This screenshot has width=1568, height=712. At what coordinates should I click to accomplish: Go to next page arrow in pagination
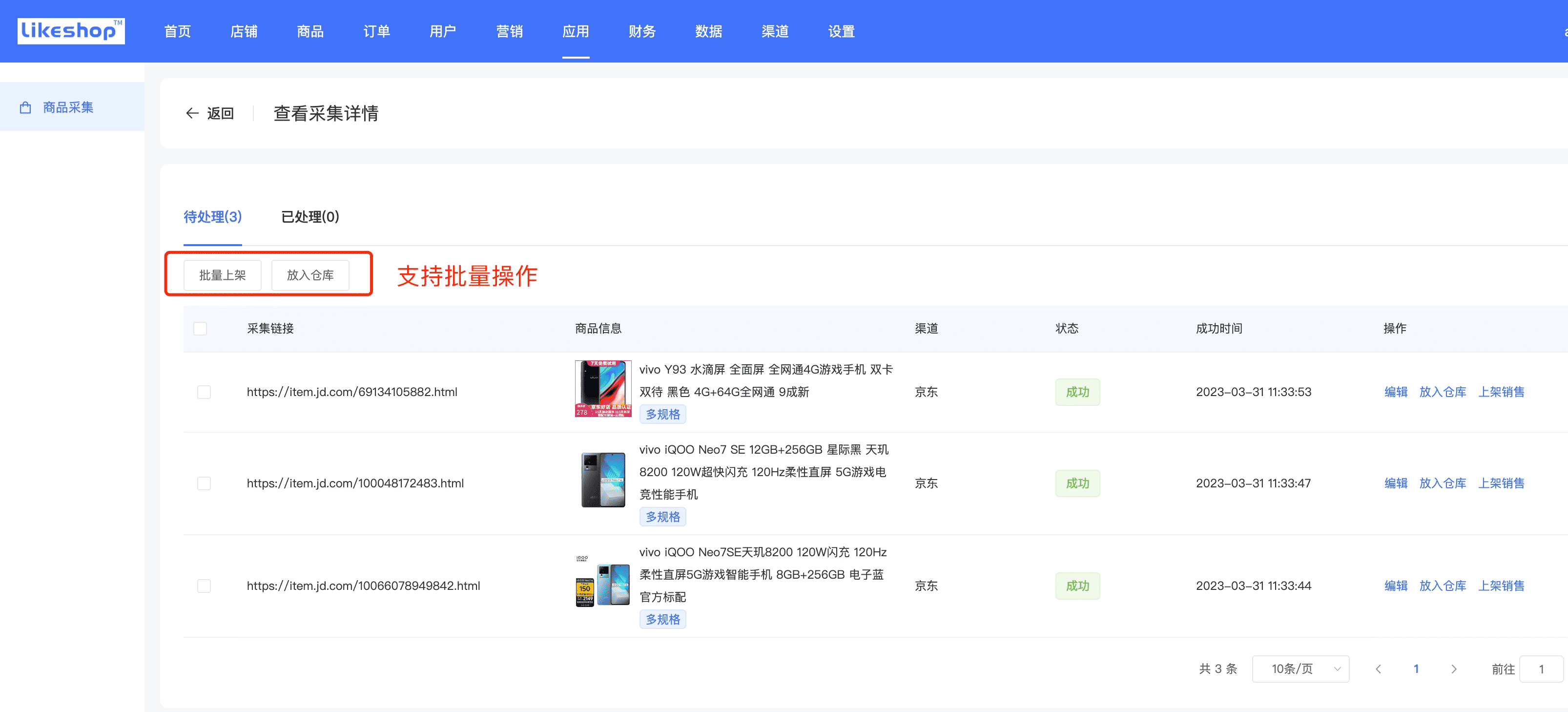click(1454, 669)
